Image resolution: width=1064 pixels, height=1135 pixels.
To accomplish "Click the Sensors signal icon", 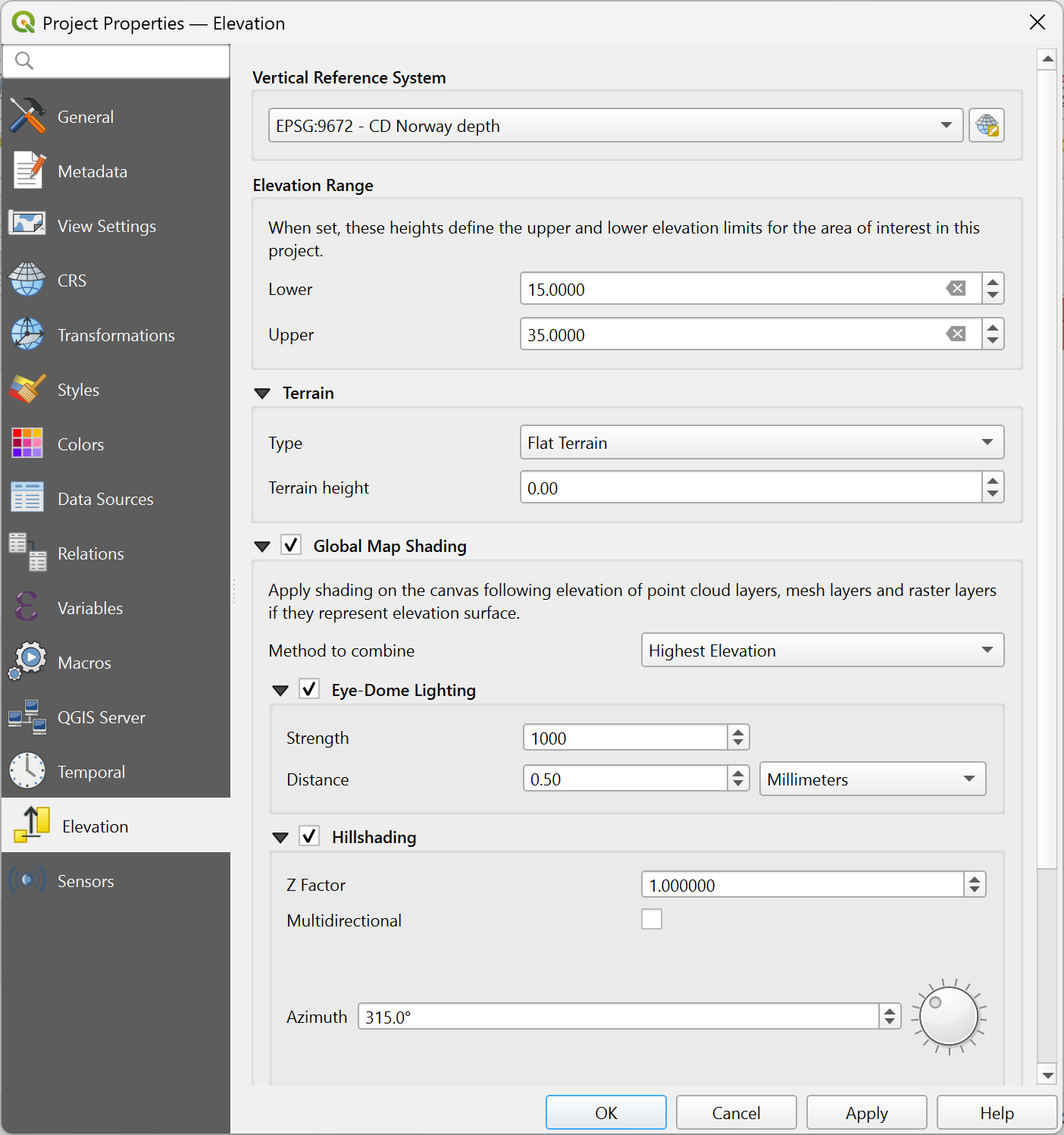I will tap(28, 880).
